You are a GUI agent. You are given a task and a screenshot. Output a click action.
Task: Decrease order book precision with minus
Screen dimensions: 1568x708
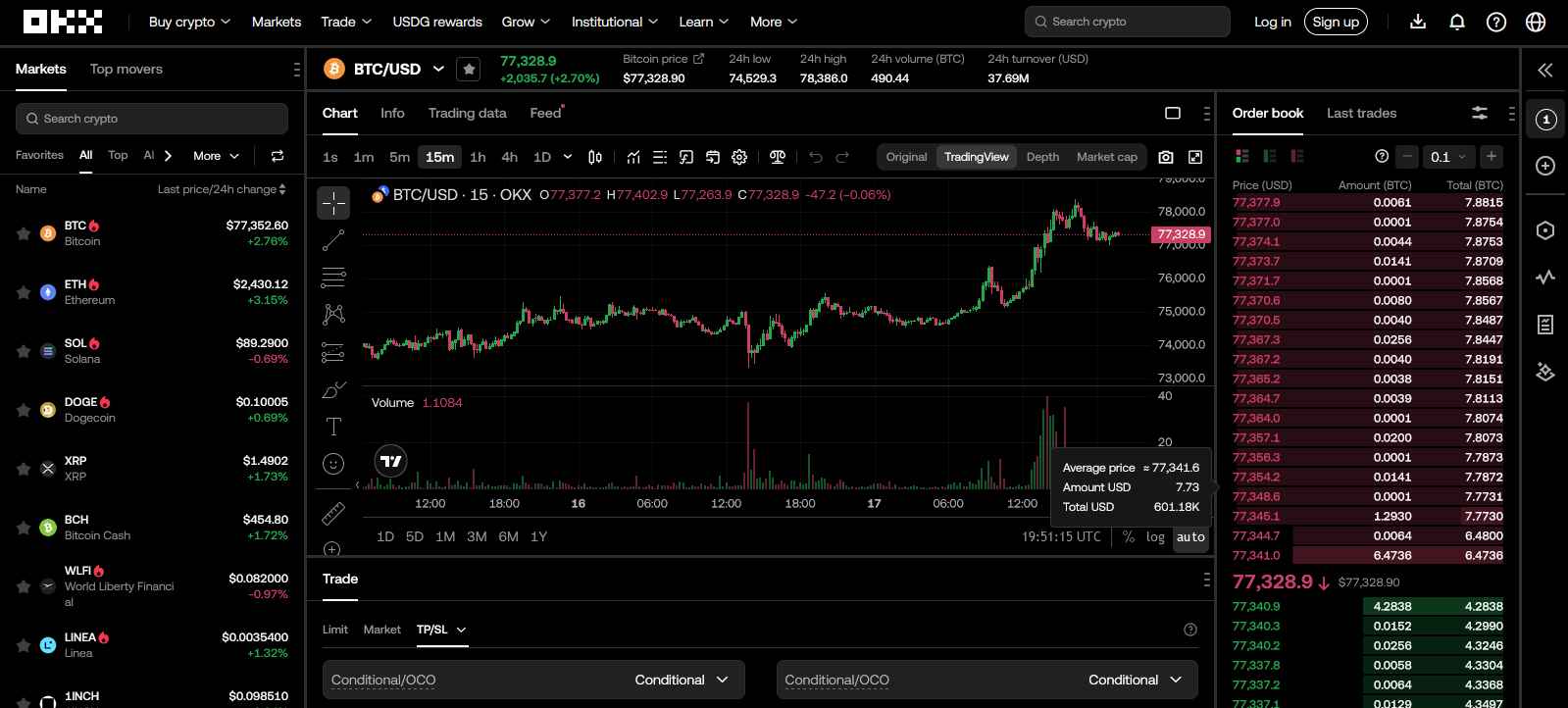pos(1408,157)
